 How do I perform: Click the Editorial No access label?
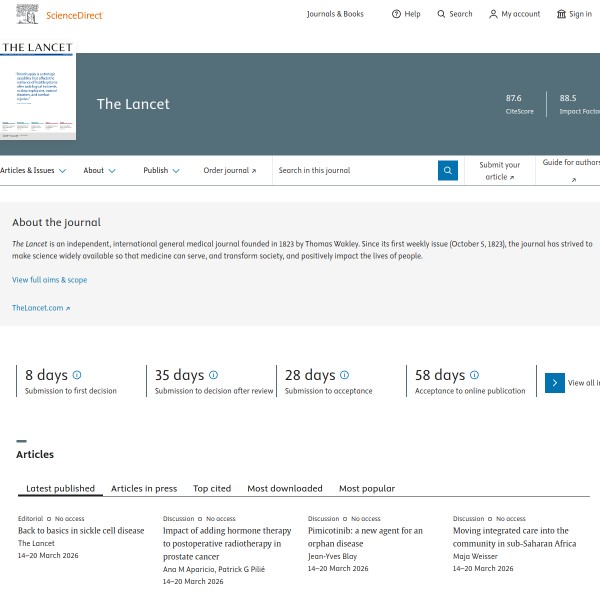(51, 518)
